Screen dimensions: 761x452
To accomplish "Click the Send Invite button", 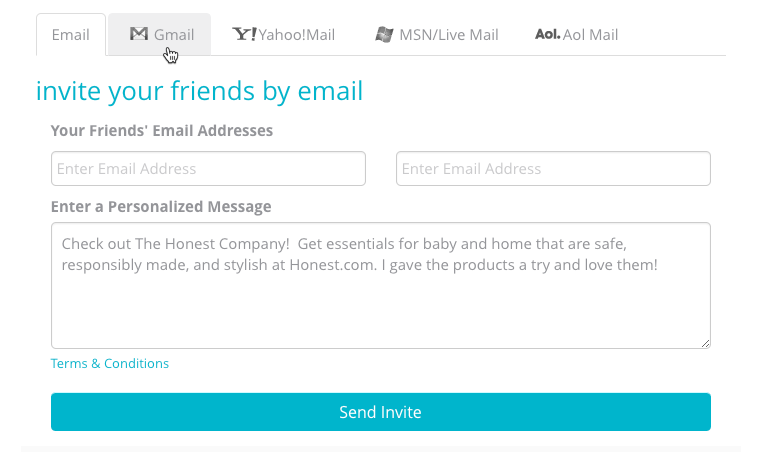I will [381, 412].
